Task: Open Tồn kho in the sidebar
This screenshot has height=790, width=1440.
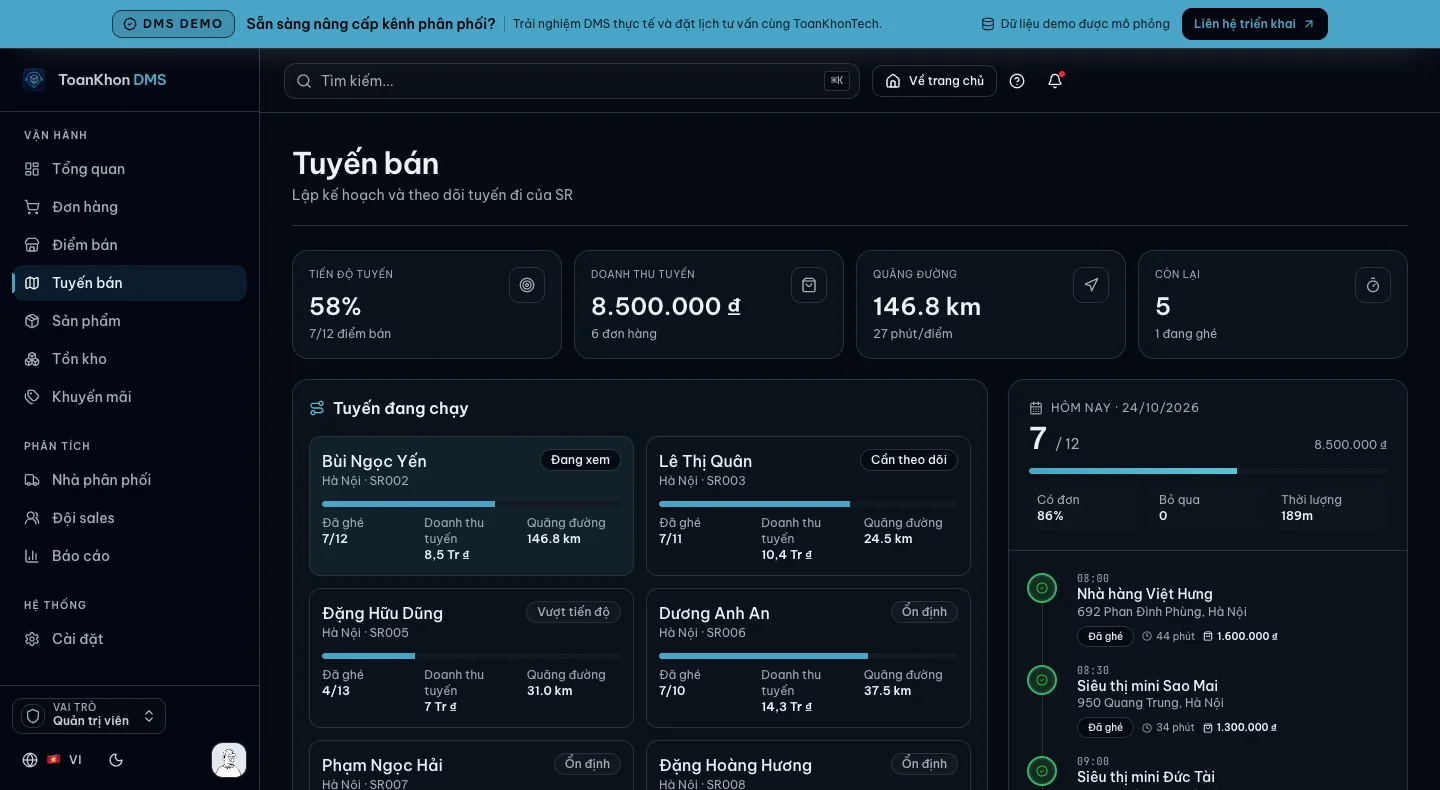Action: [129, 359]
